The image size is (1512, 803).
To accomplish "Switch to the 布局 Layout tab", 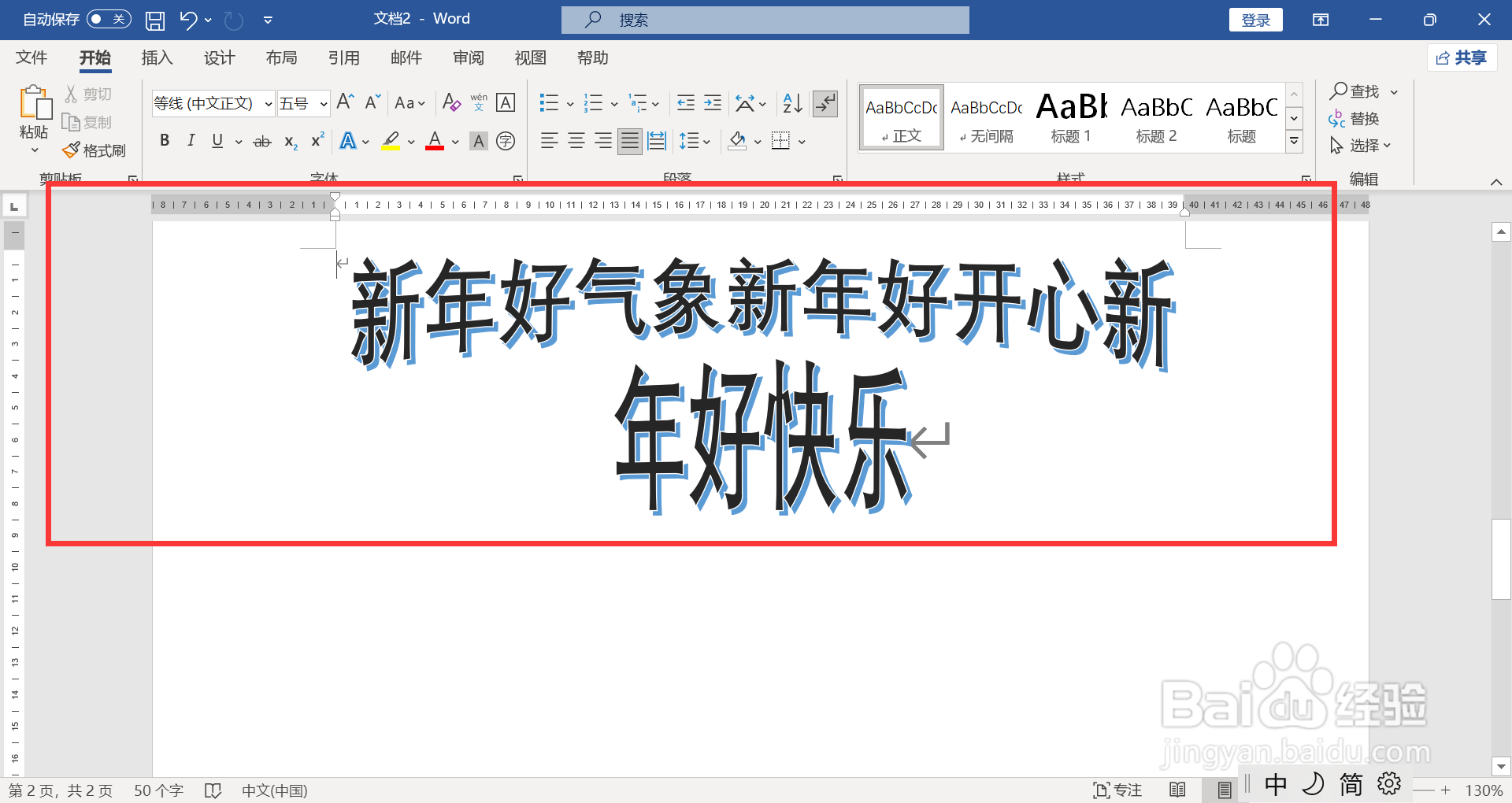I will pos(281,57).
